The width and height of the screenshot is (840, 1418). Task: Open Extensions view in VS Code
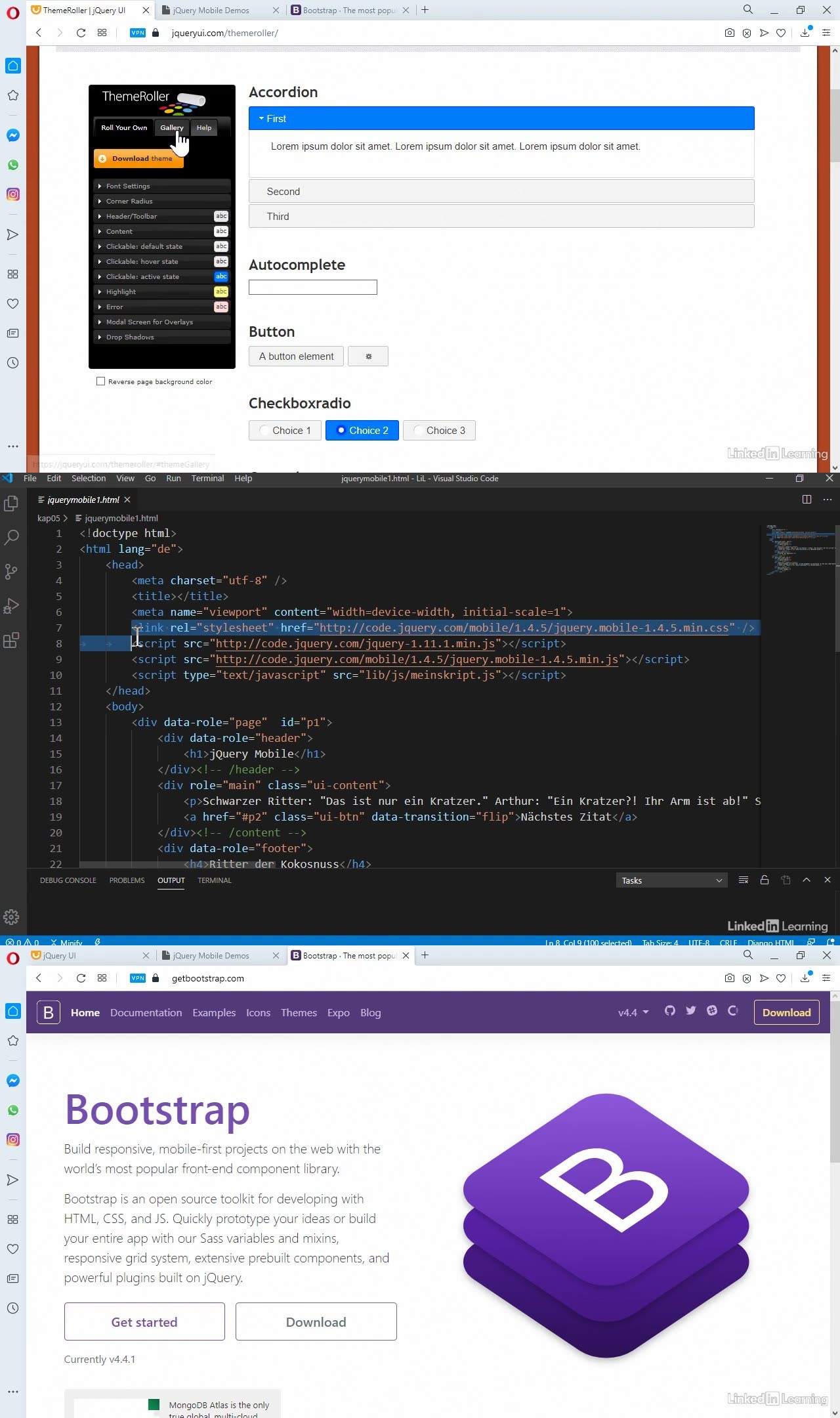pyautogui.click(x=11, y=640)
